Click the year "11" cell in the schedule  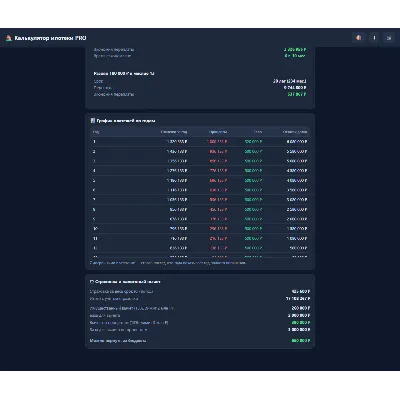pyautogui.click(x=95, y=239)
